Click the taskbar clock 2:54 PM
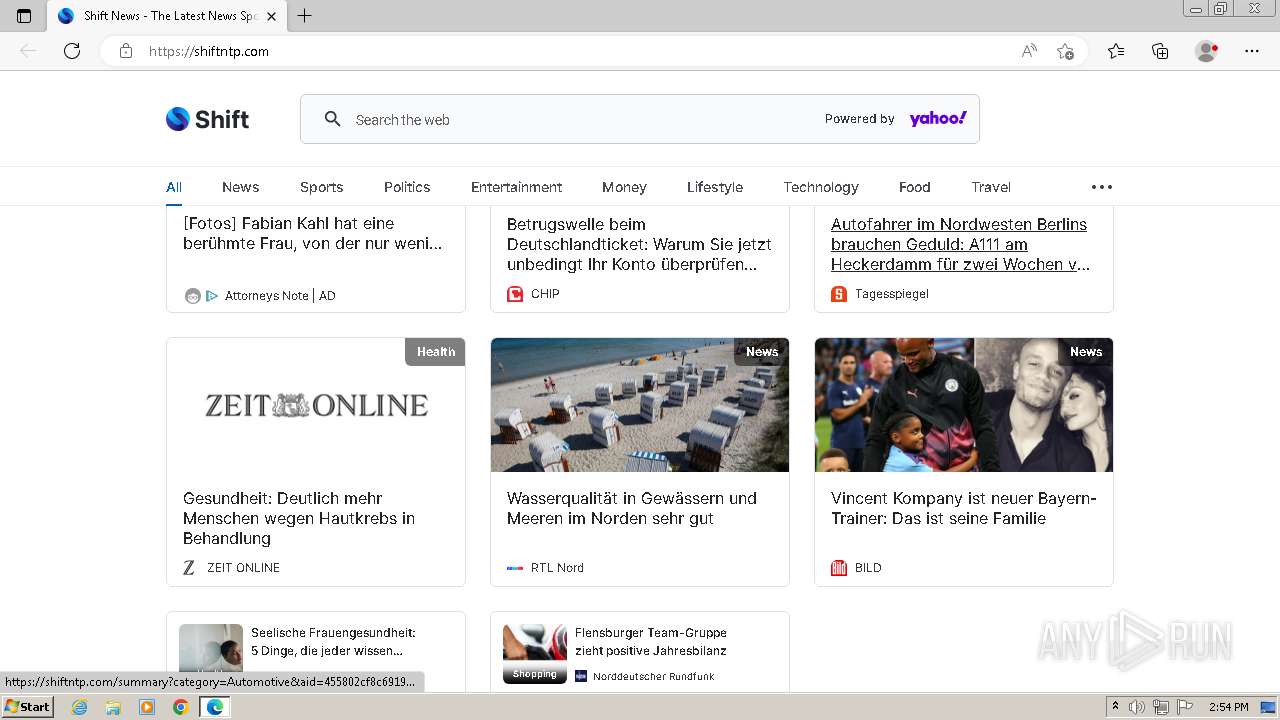 coord(1228,707)
